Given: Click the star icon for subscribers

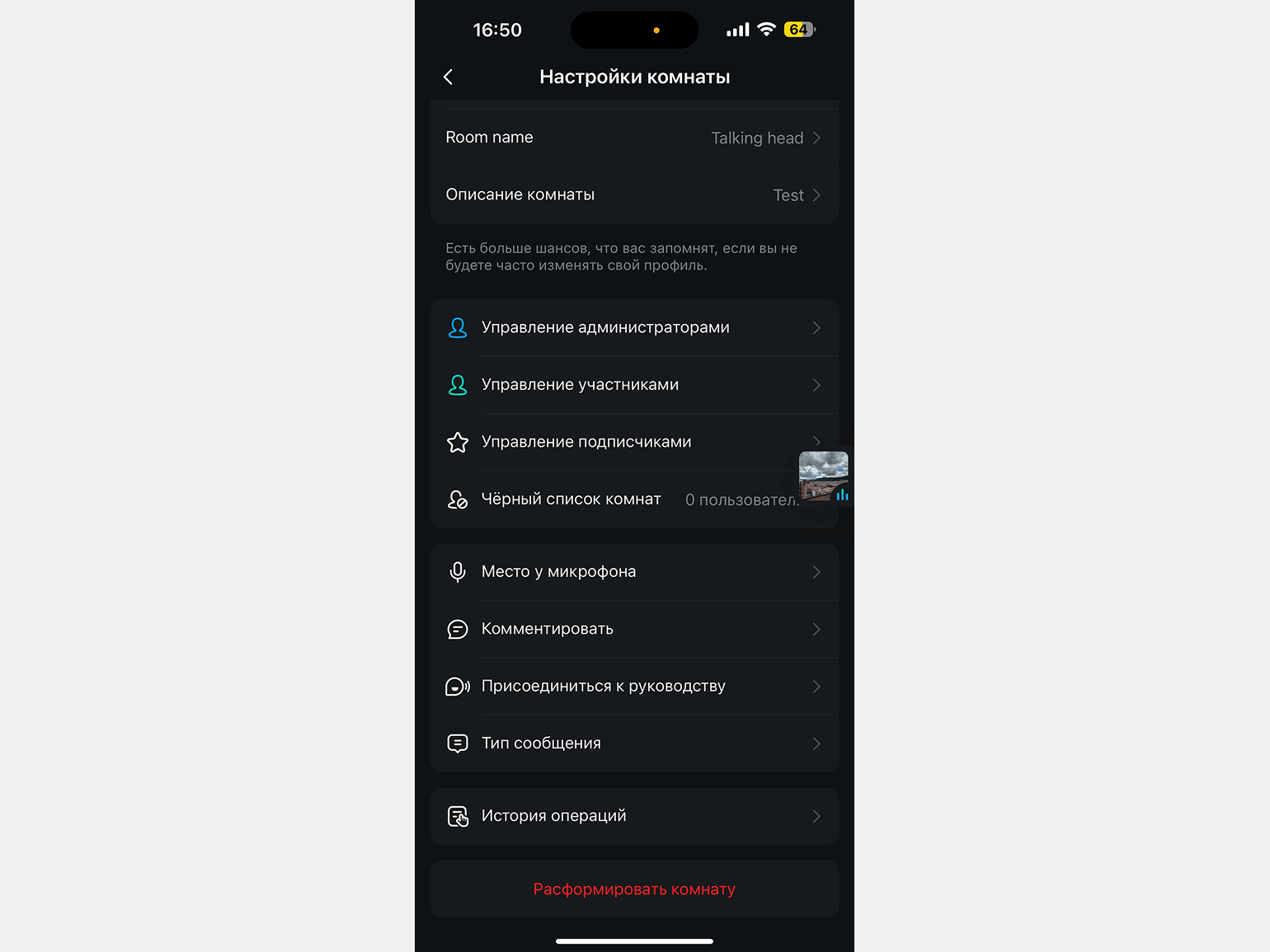Looking at the screenshot, I should [458, 443].
